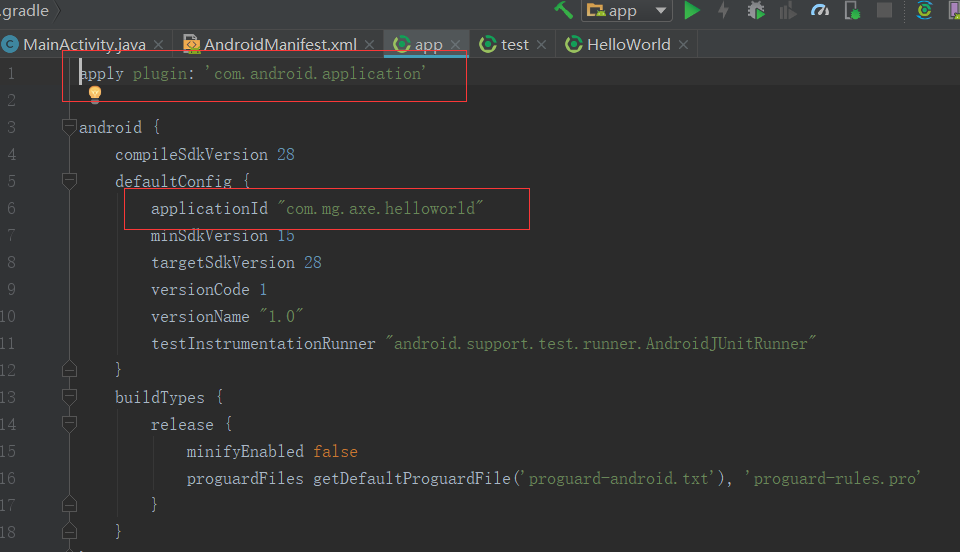
Task: Close the test tab
Action: pyautogui.click(x=541, y=45)
